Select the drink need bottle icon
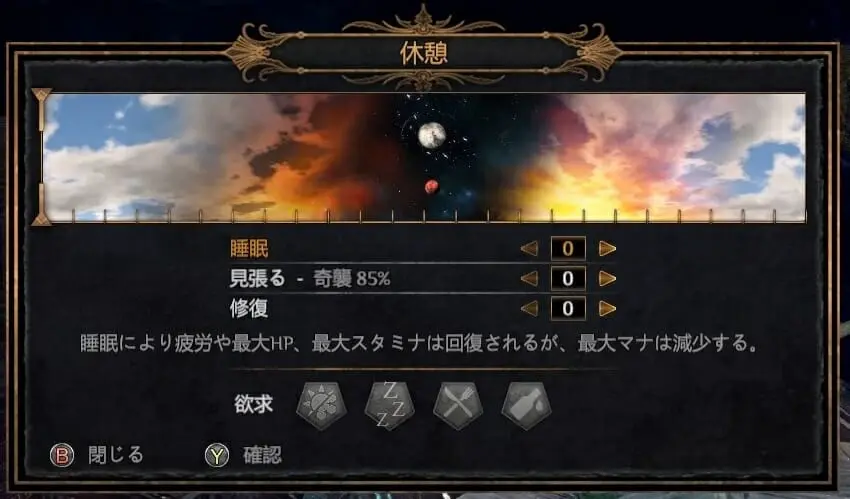Viewport: 850px width, 499px height. click(526, 405)
